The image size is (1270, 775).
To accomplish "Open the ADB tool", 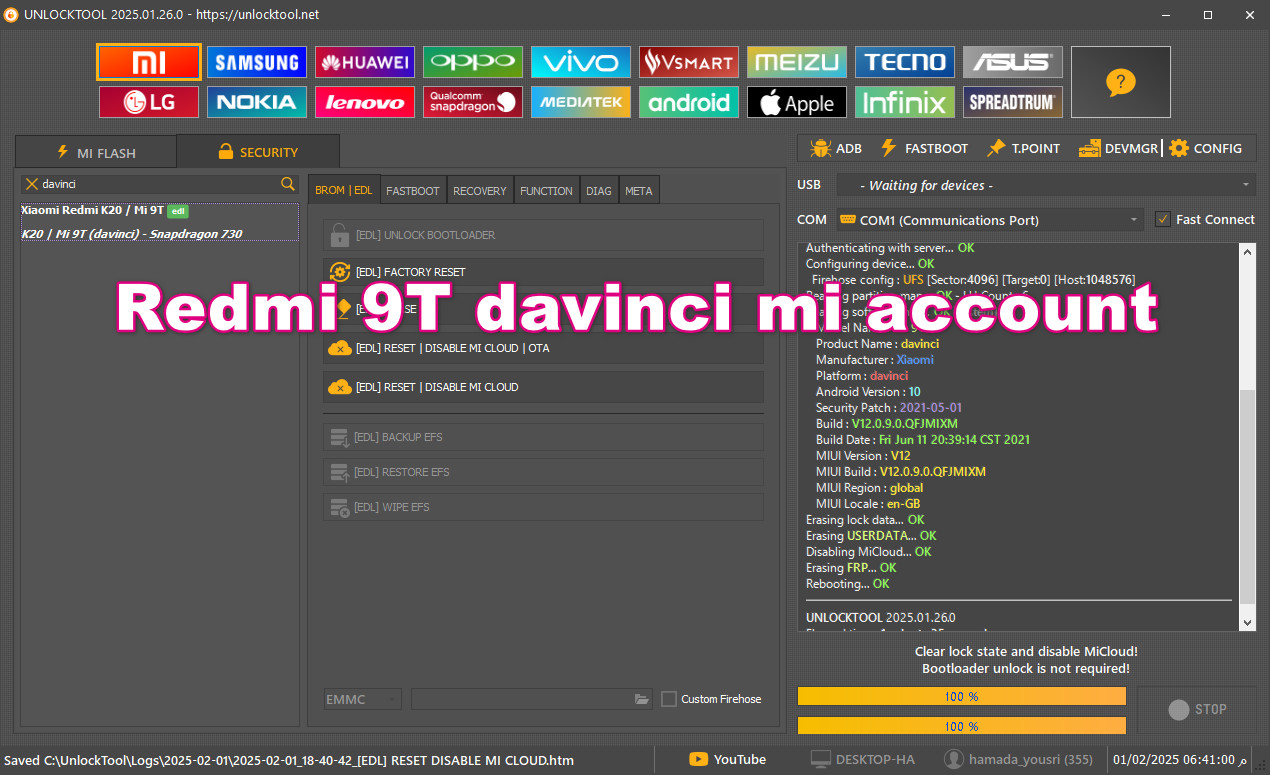I will [x=836, y=148].
